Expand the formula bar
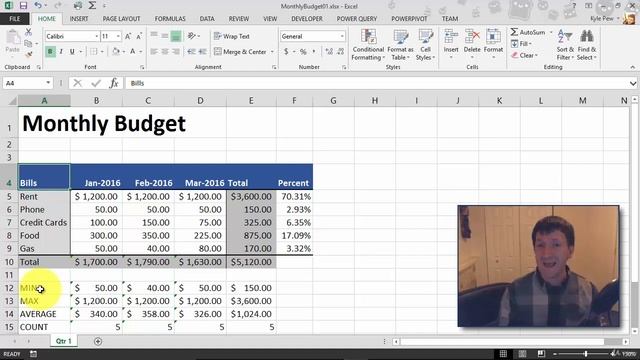The height and width of the screenshot is (360, 640). pyautogui.click(x=633, y=83)
